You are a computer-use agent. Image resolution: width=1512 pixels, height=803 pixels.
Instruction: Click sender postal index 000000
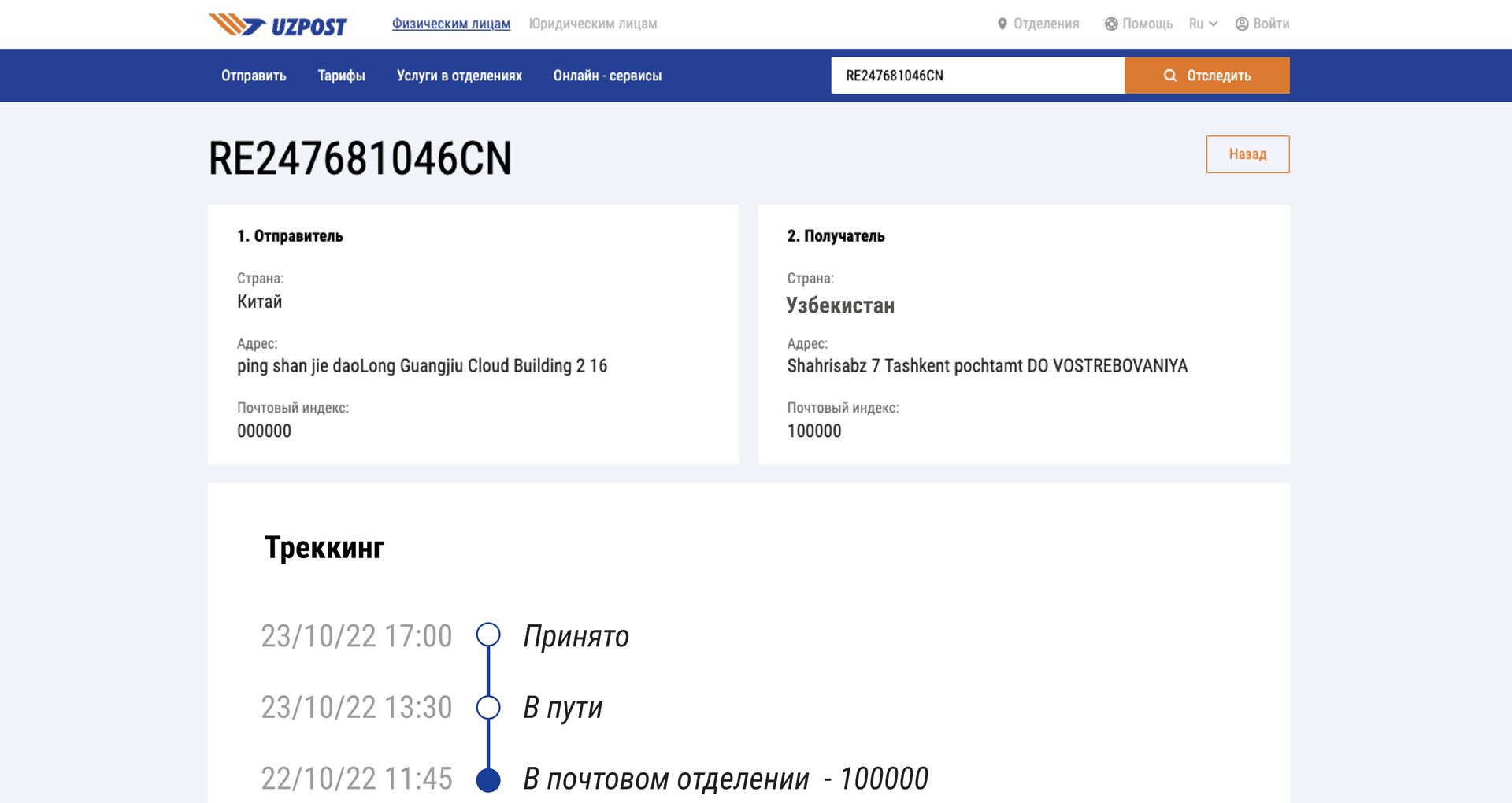264,431
